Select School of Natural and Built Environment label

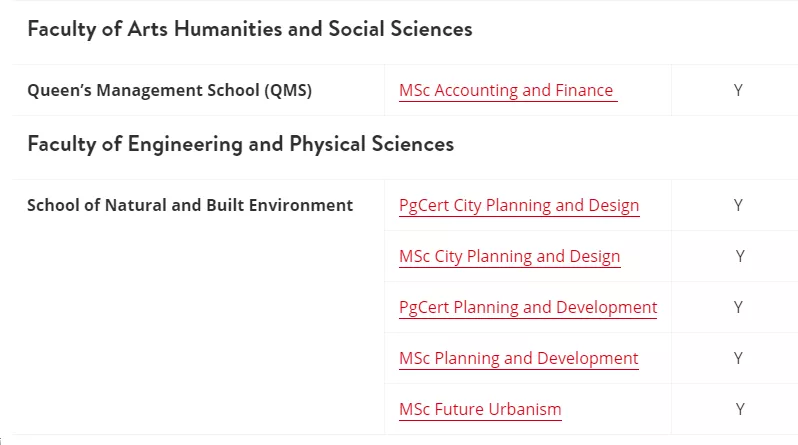[190, 205]
